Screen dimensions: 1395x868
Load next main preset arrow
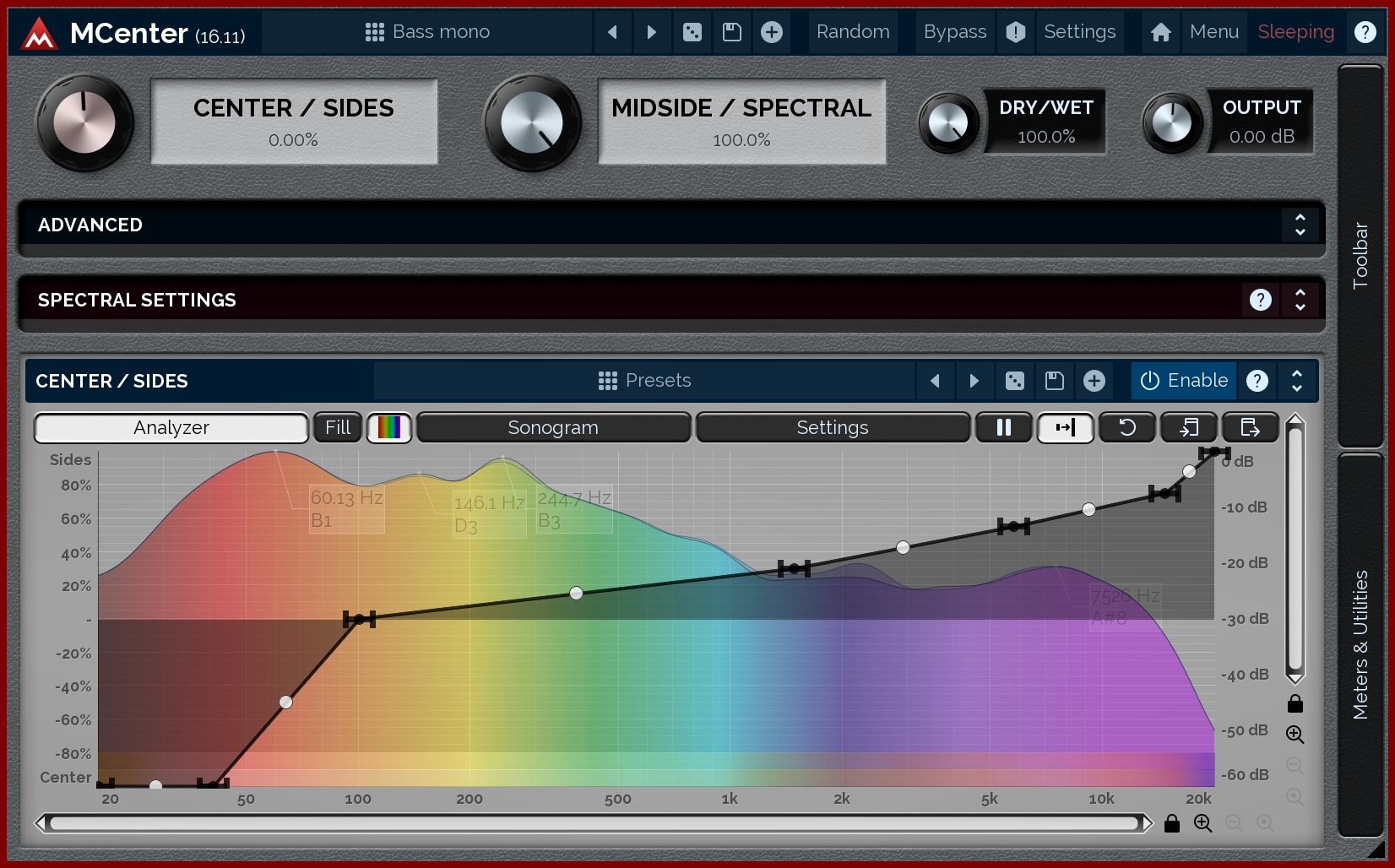click(651, 32)
